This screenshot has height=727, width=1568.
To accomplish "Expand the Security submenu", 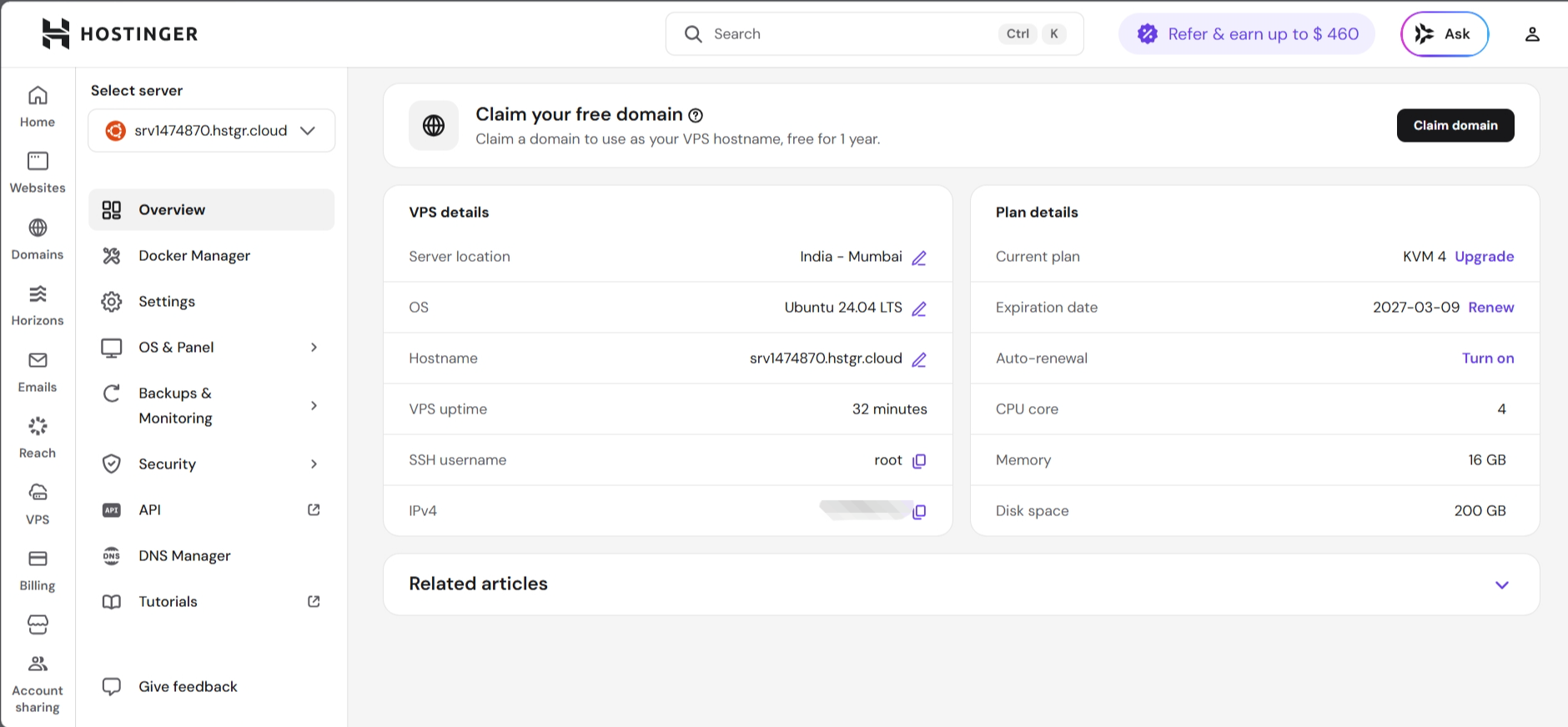I will [x=314, y=464].
